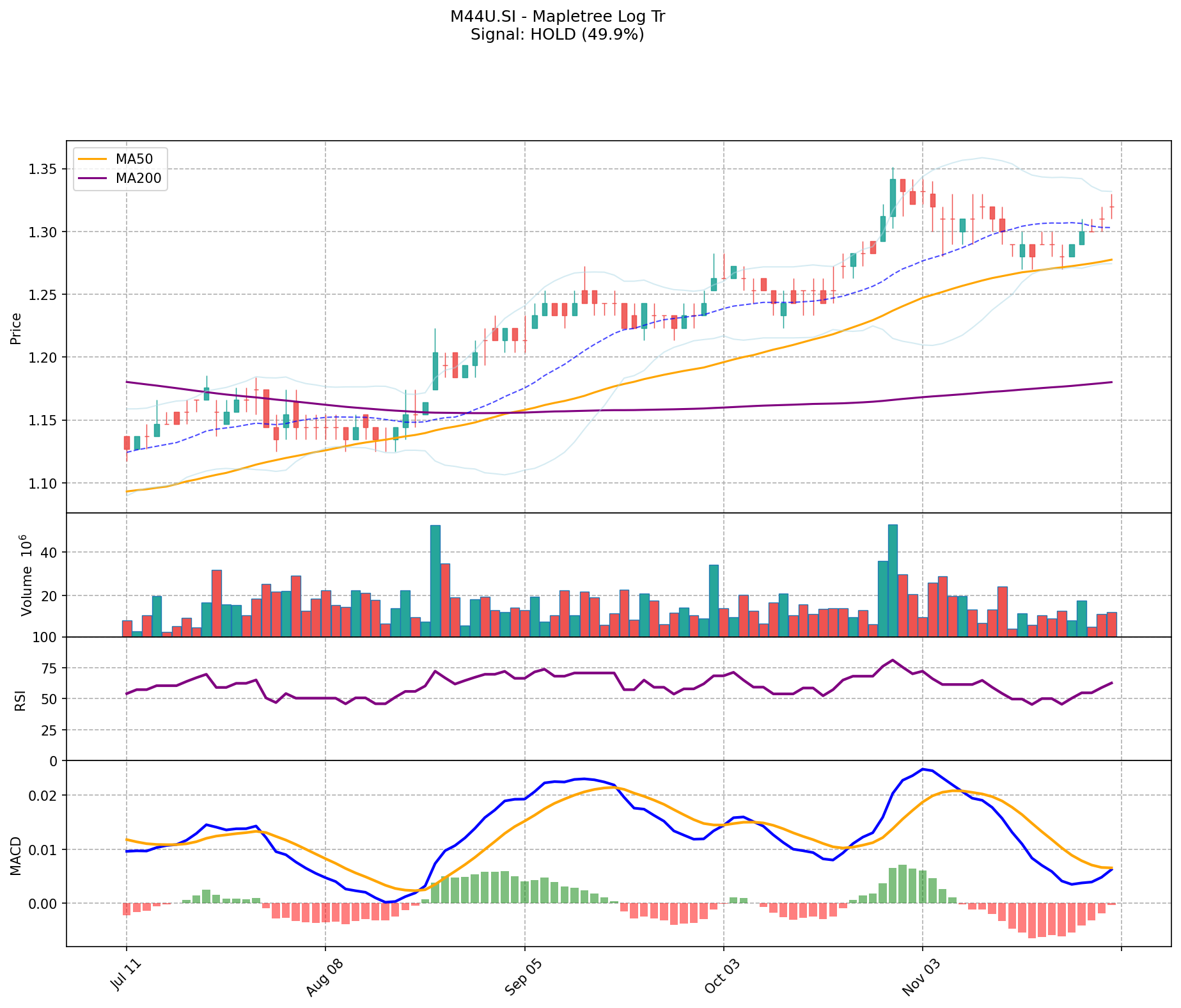
Task: Click the tallest volume bar in late August
Action: 435,580
